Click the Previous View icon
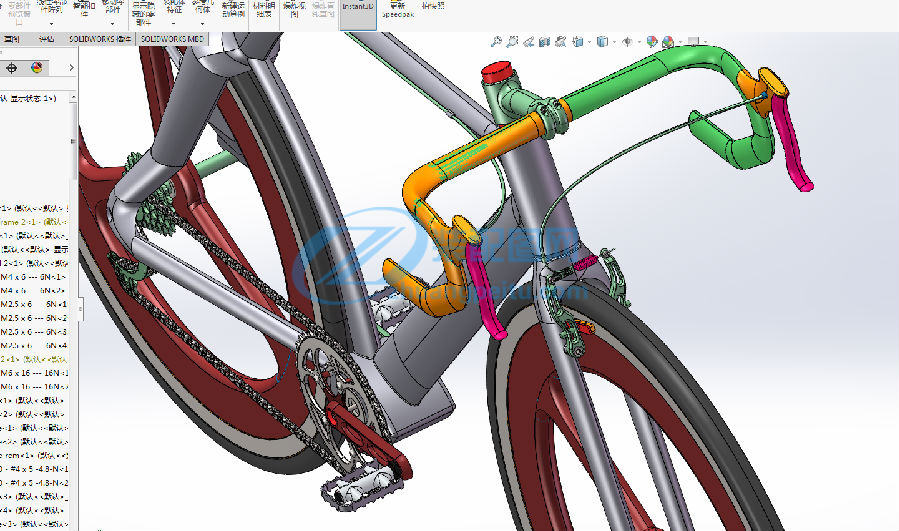Viewport: 899px width, 531px height. [x=529, y=41]
